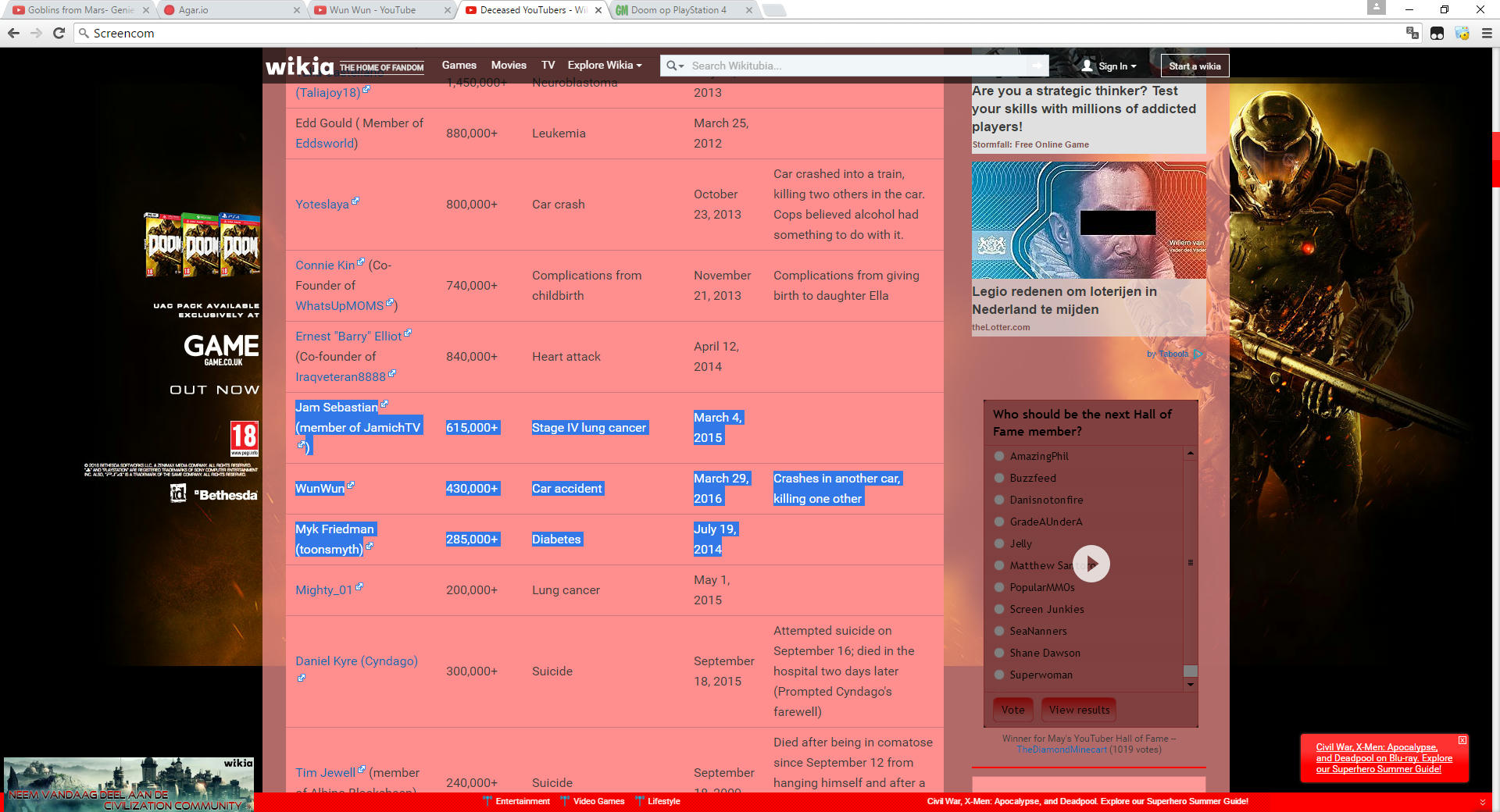Open external link icon next to WunWun
This screenshot has height=812, width=1500.
351,485
